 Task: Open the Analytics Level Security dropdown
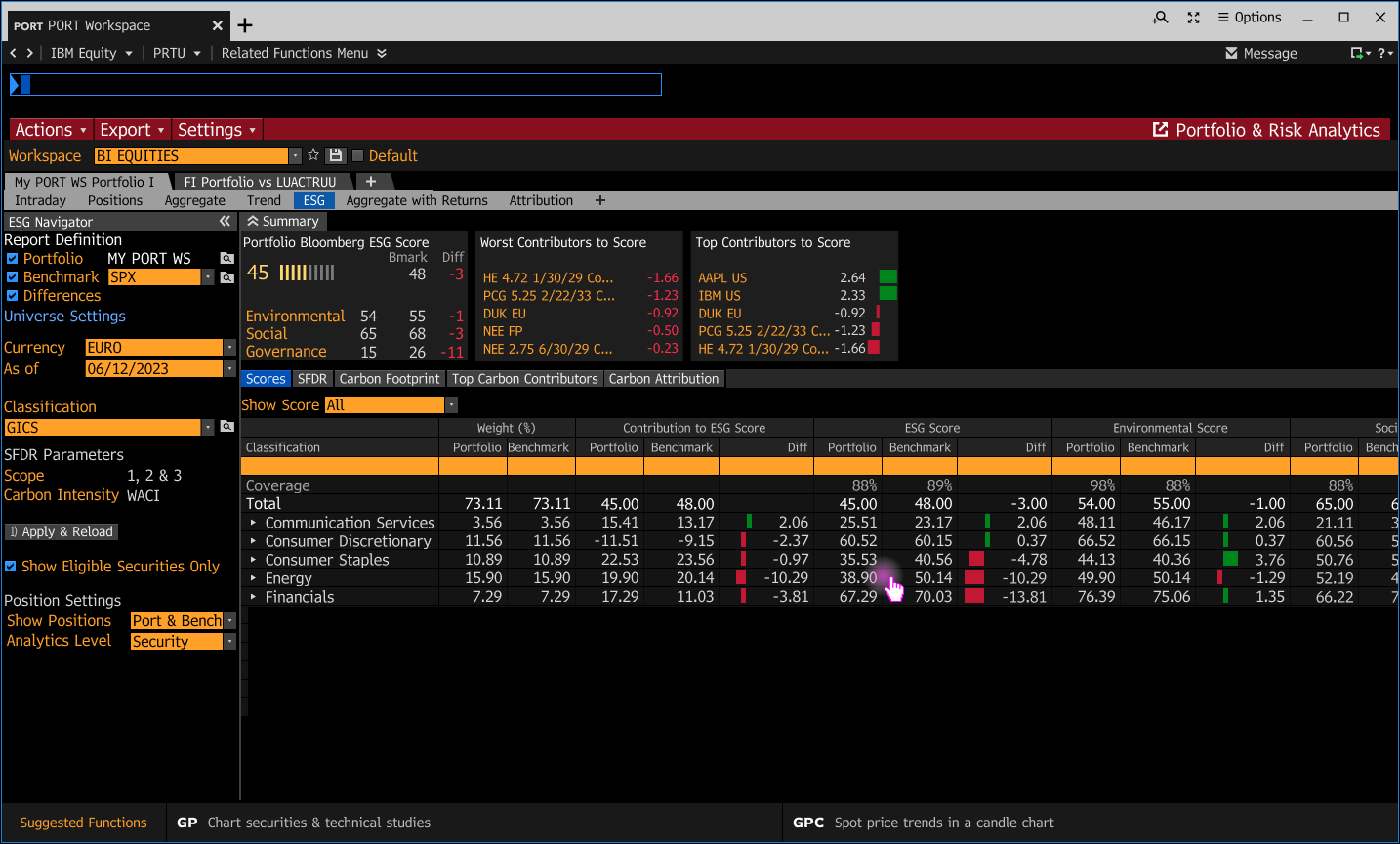pos(229,642)
